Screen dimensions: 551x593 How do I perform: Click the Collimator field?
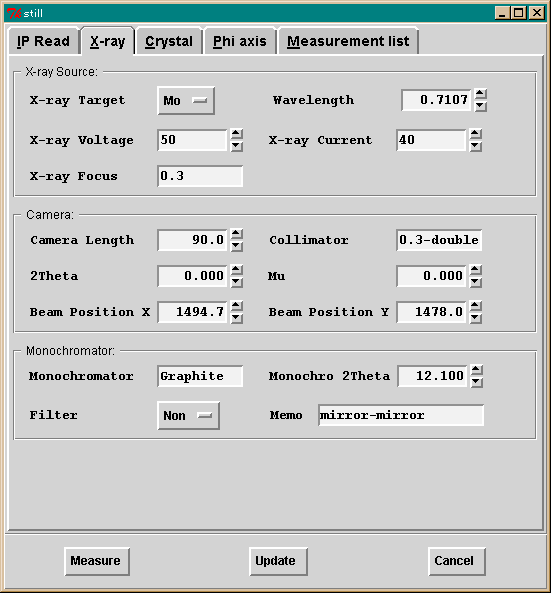point(439,240)
